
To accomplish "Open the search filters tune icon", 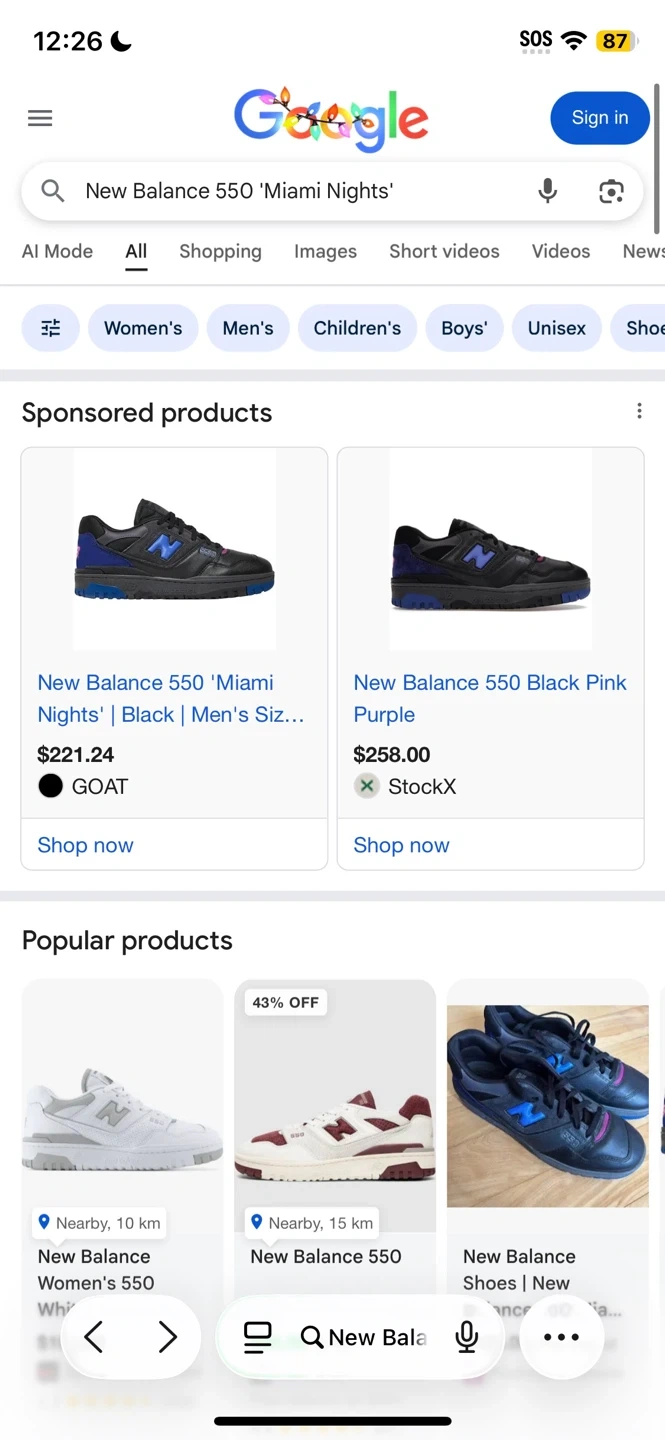I will tap(51, 328).
